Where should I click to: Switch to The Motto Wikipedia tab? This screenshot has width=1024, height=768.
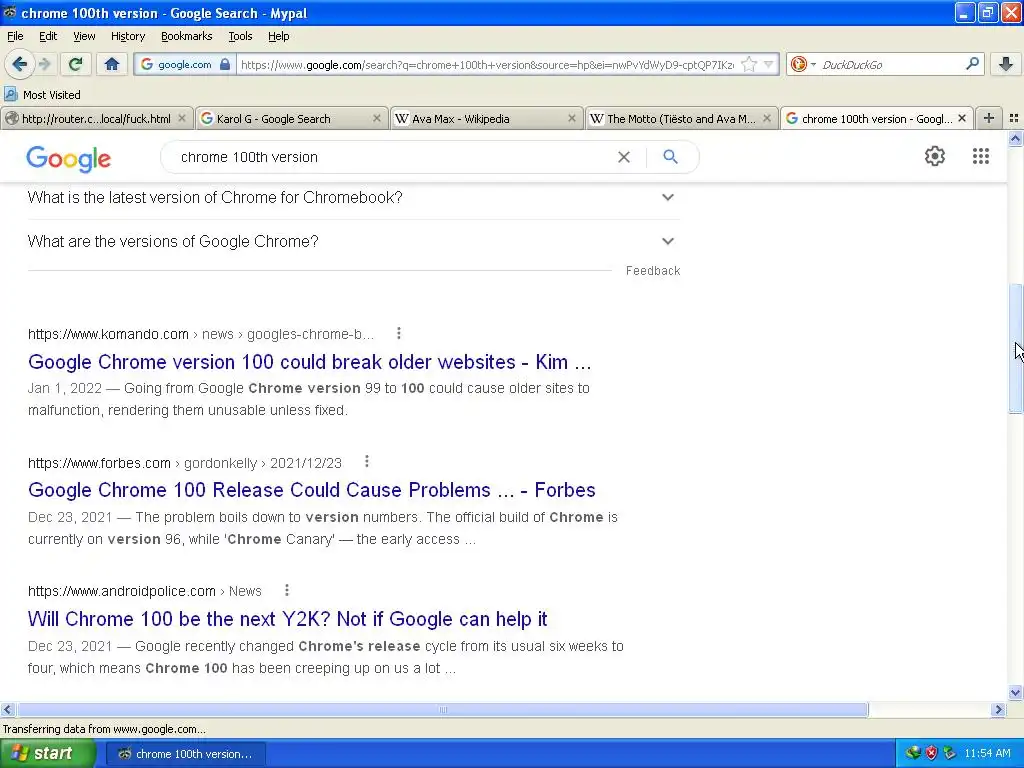pos(680,118)
